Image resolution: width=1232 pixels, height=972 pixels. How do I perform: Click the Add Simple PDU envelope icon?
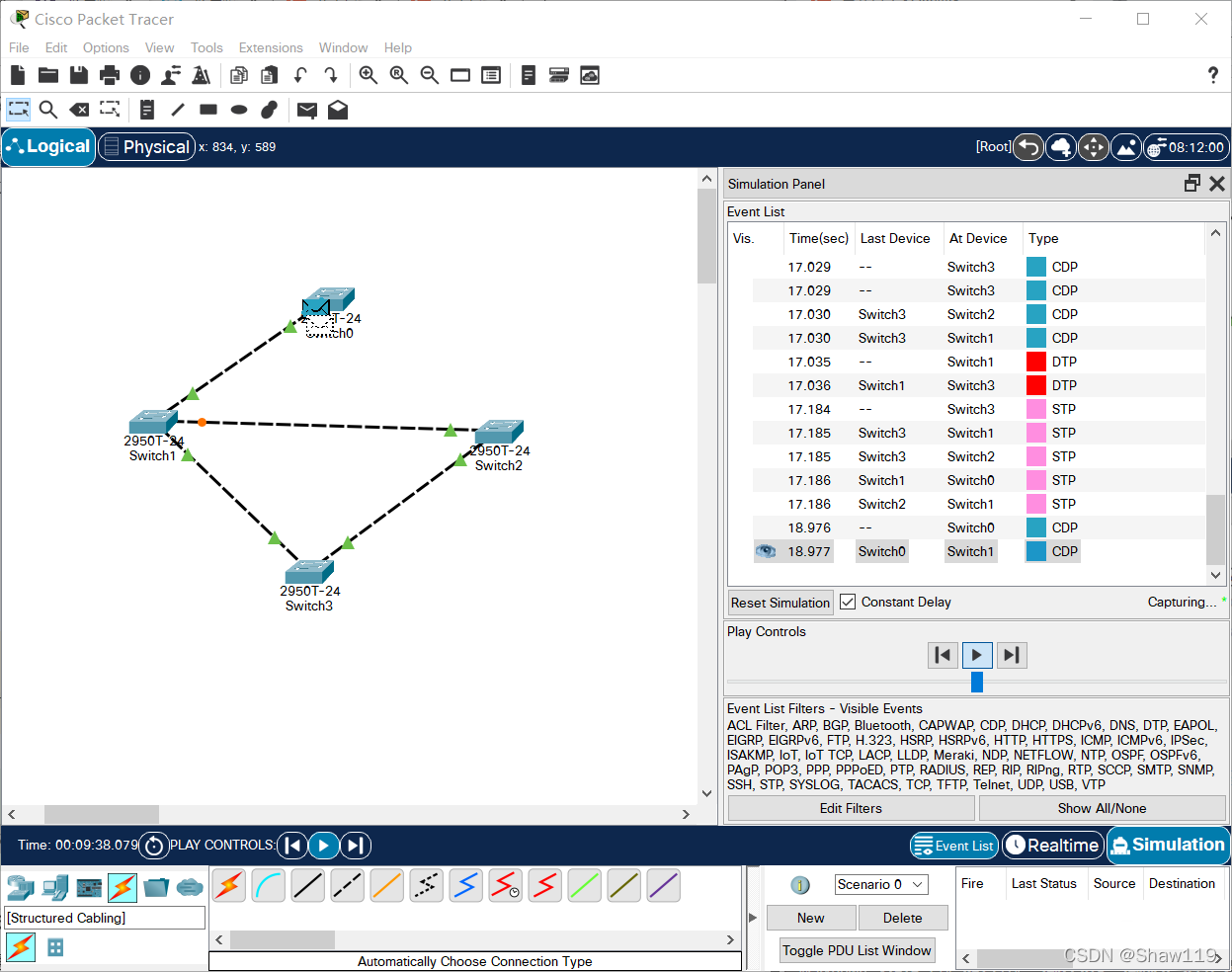[307, 110]
